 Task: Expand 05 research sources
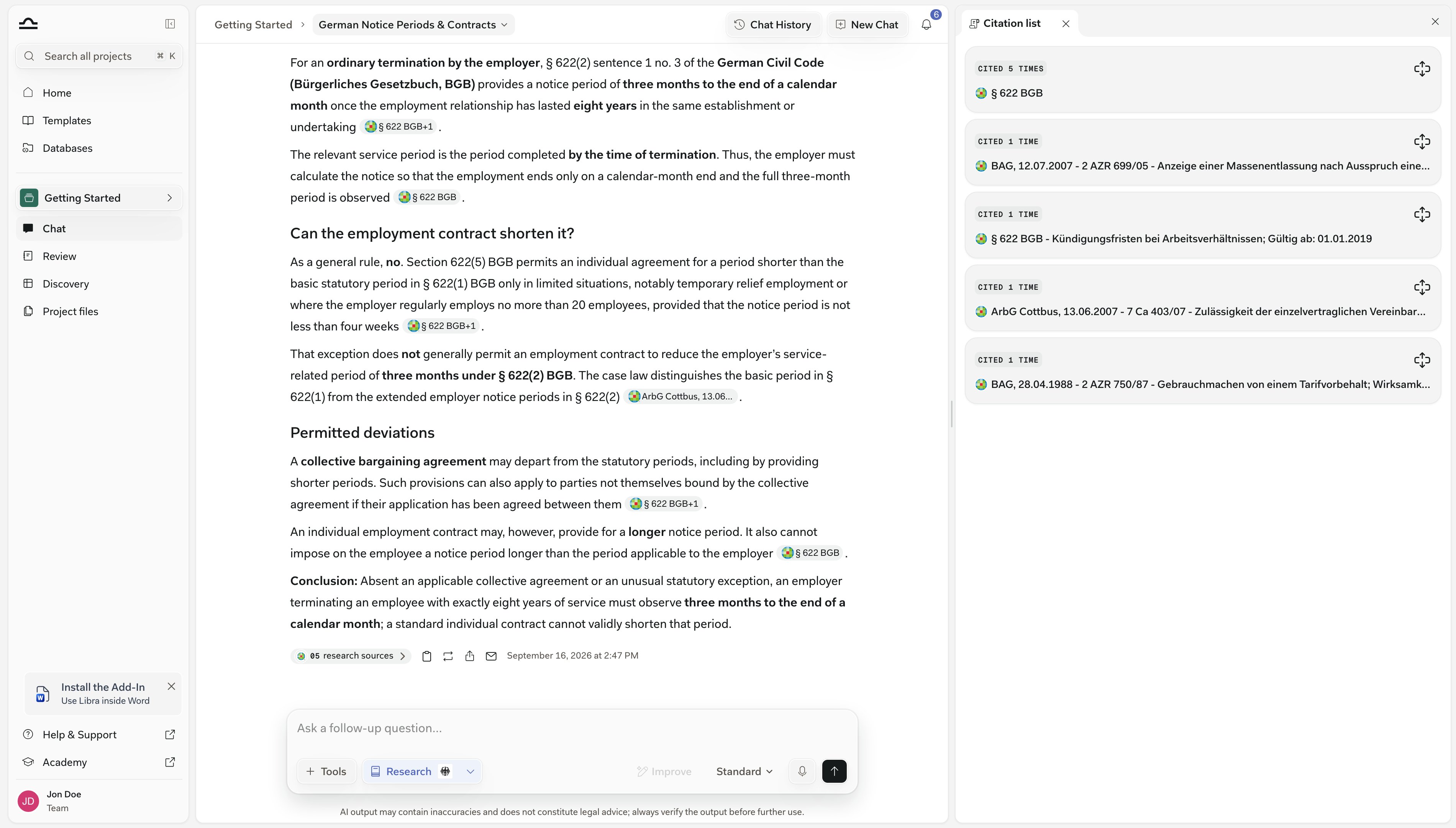351,655
